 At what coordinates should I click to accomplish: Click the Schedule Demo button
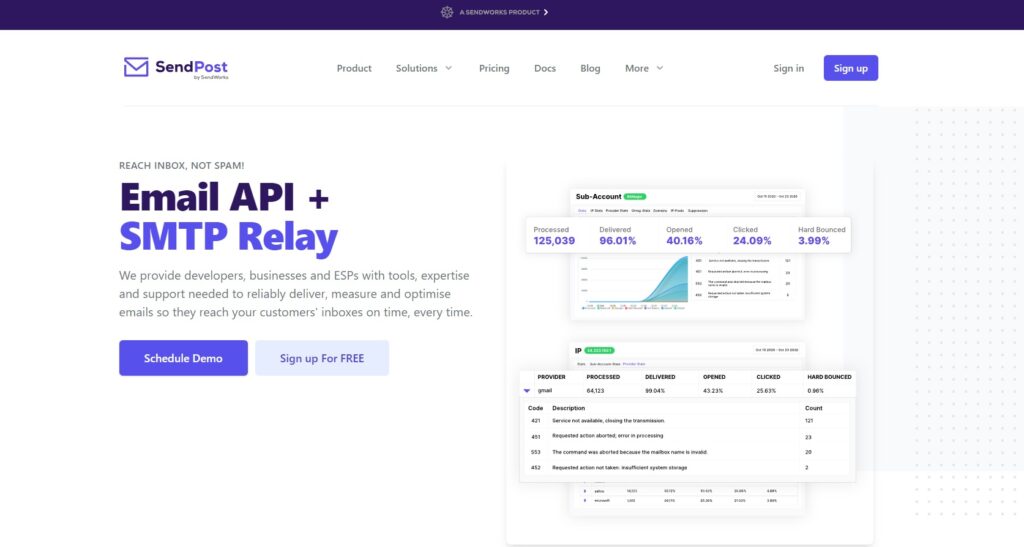coord(183,358)
